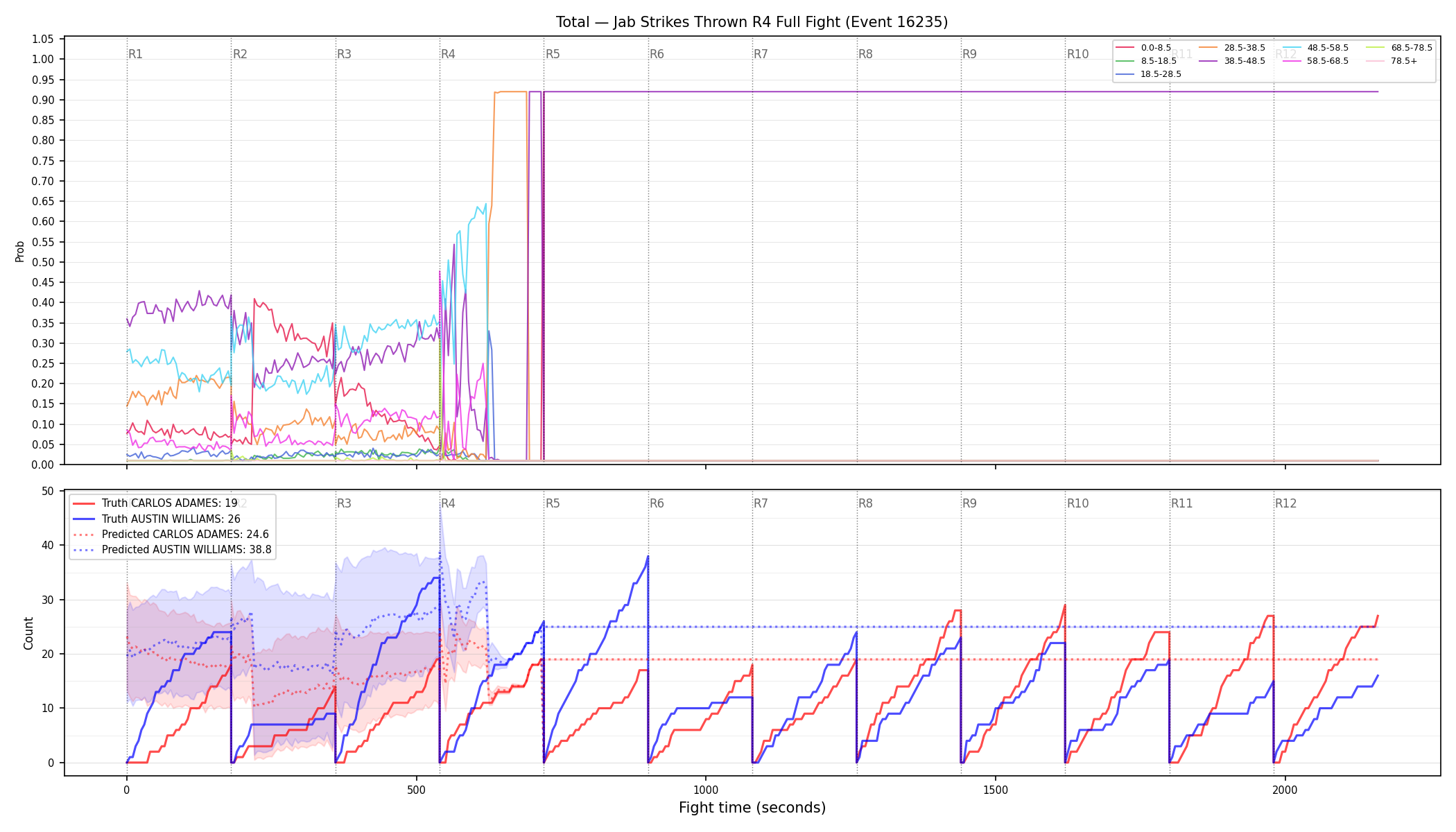
Task: Select the 30 tick on the Count axis
Action: pyautogui.click(x=48, y=600)
